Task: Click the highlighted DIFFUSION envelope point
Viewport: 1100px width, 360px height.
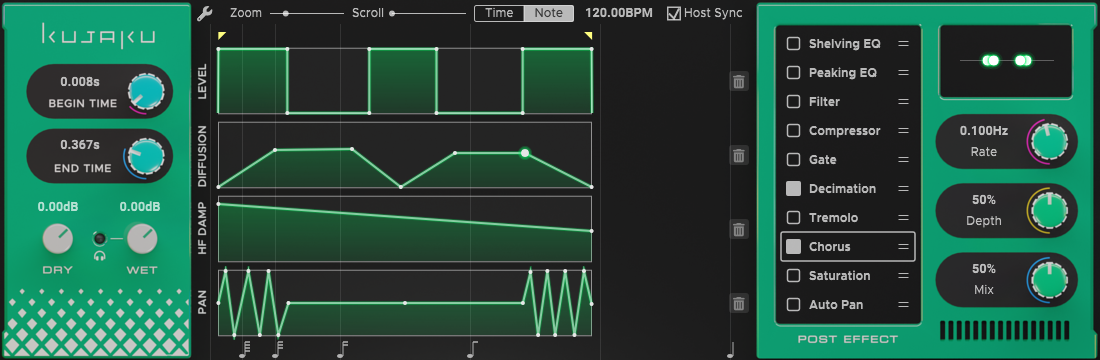Action: [525, 152]
